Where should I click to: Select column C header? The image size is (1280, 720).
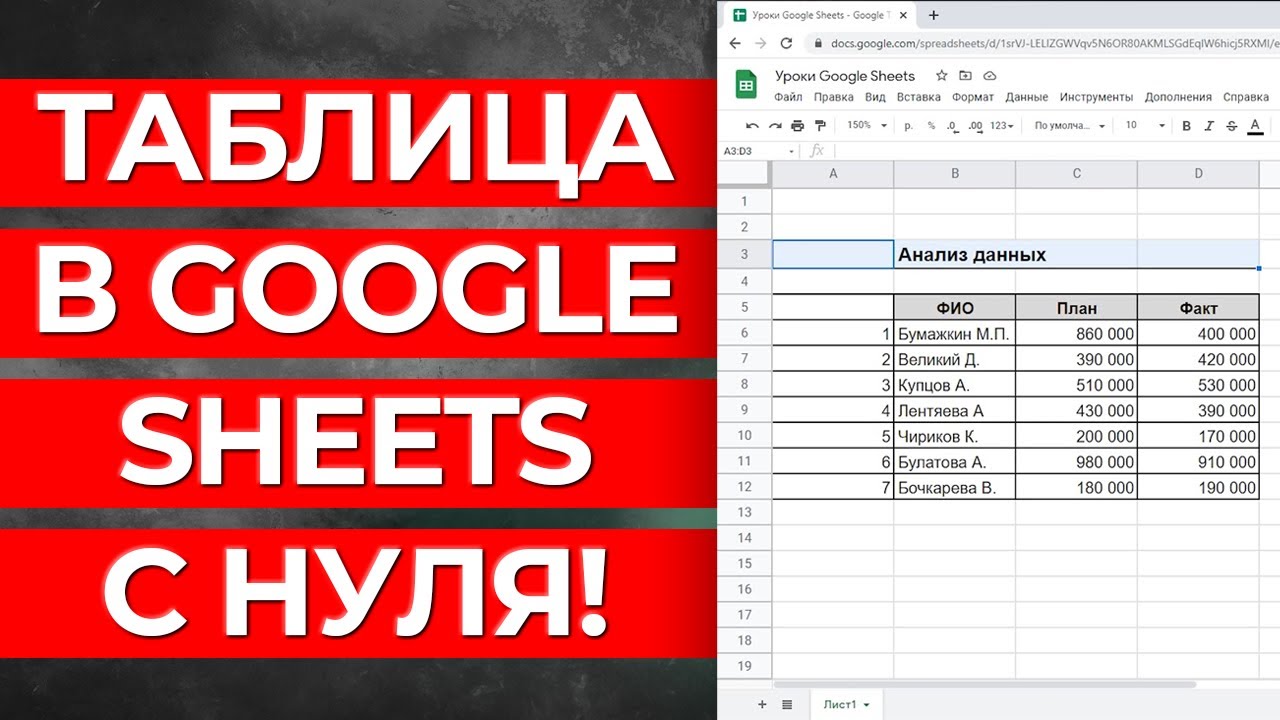[x=1077, y=174]
